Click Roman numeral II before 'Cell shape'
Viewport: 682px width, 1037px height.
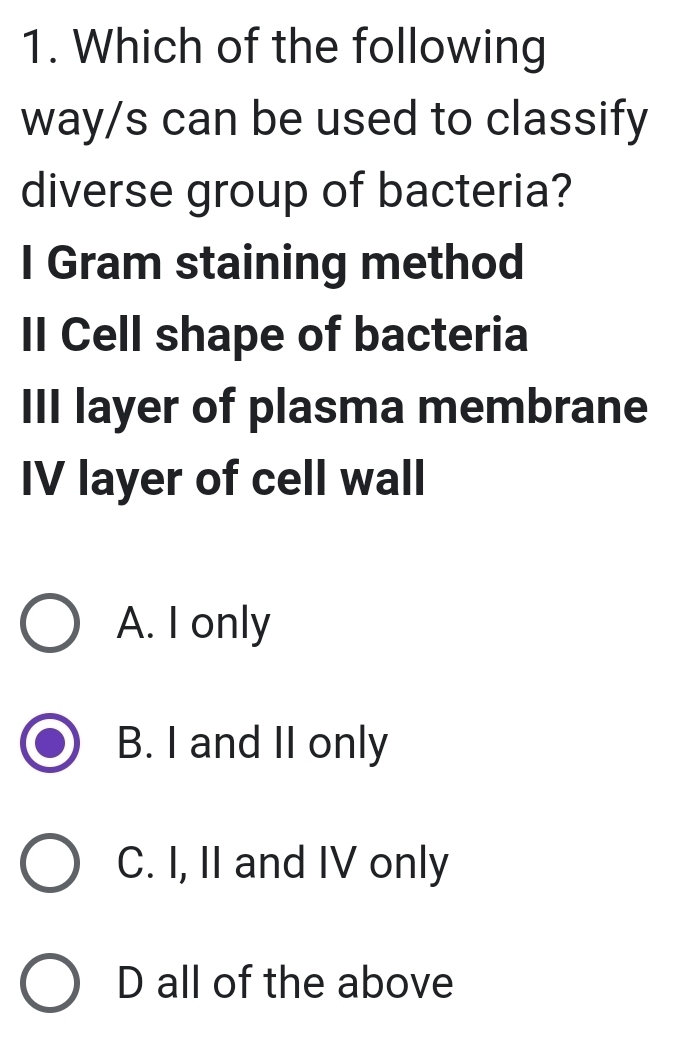(x=35, y=336)
